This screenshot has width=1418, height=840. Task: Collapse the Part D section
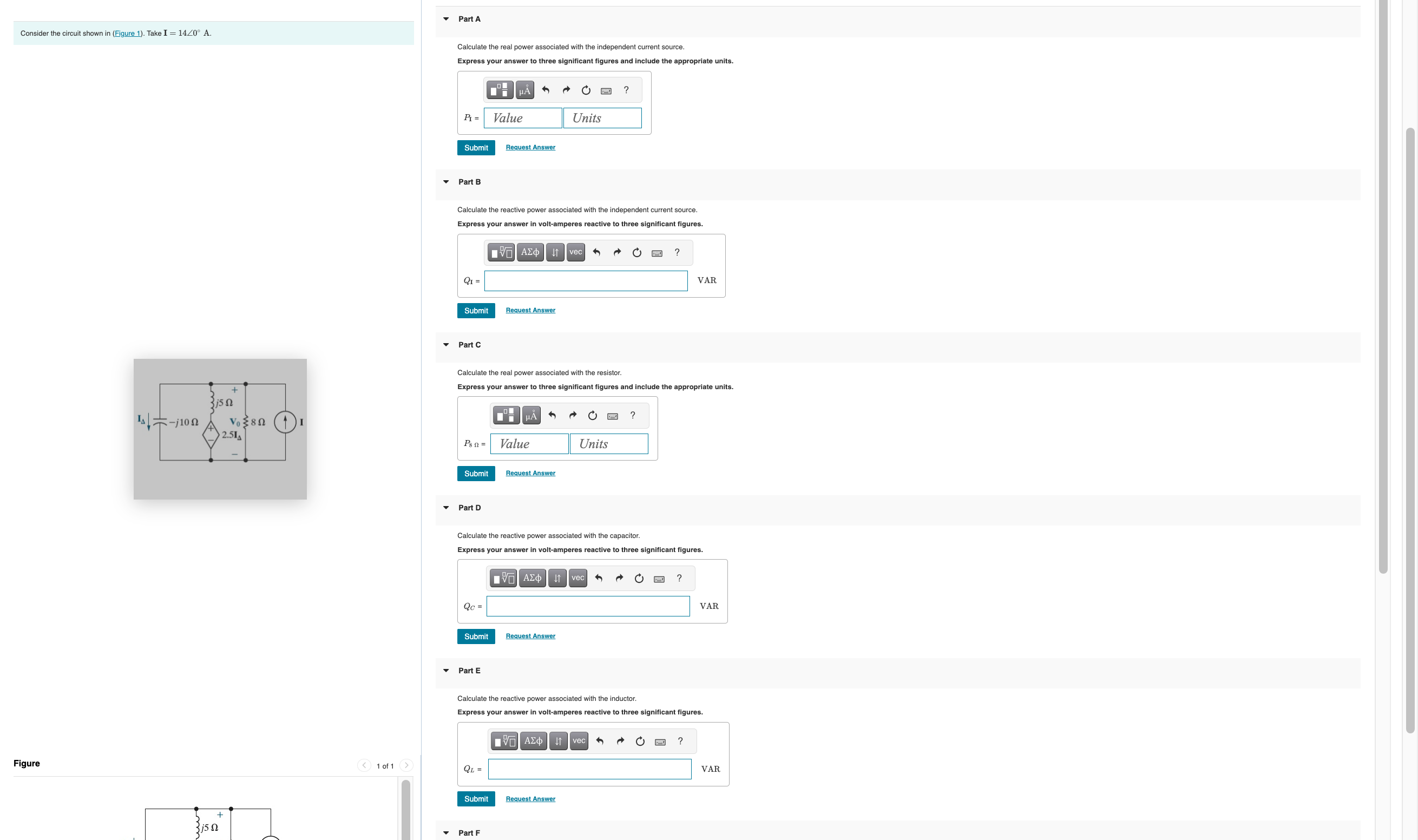(446, 507)
